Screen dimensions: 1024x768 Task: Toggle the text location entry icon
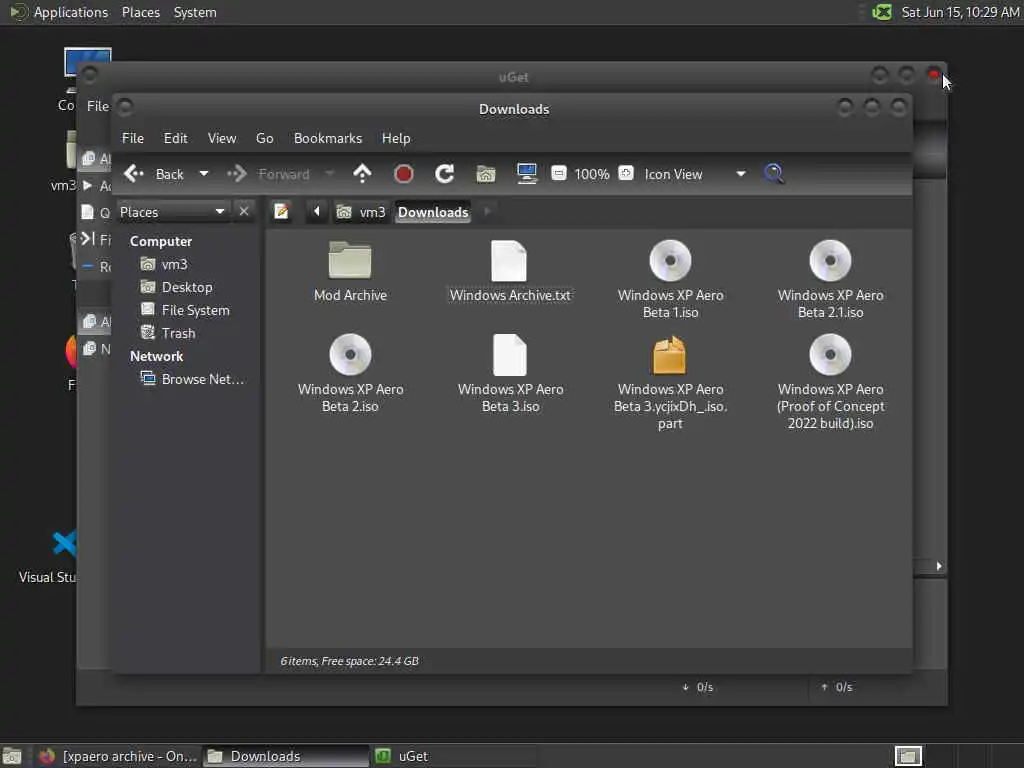click(x=281, y=212)
